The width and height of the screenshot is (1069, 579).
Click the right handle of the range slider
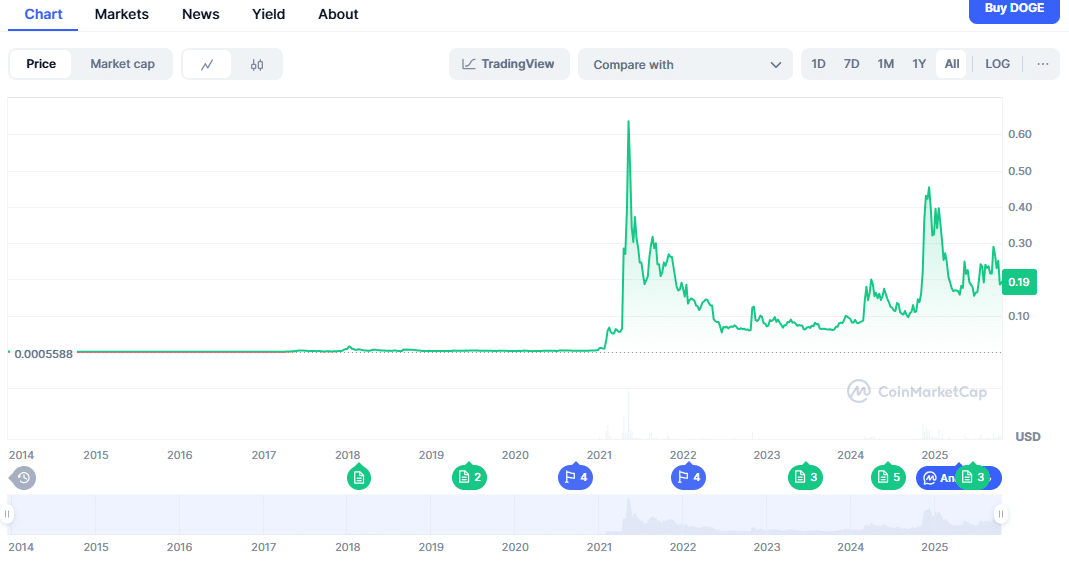point(1000,514)
